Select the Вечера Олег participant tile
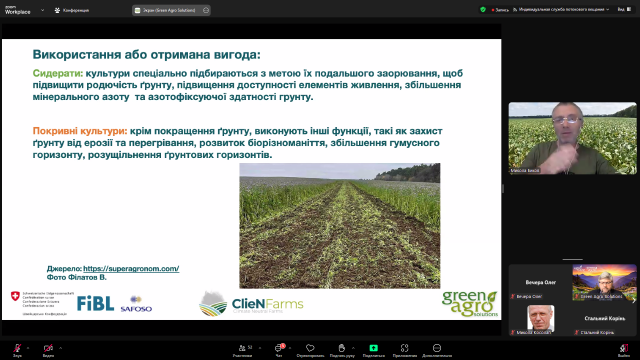 click(540, 282)
